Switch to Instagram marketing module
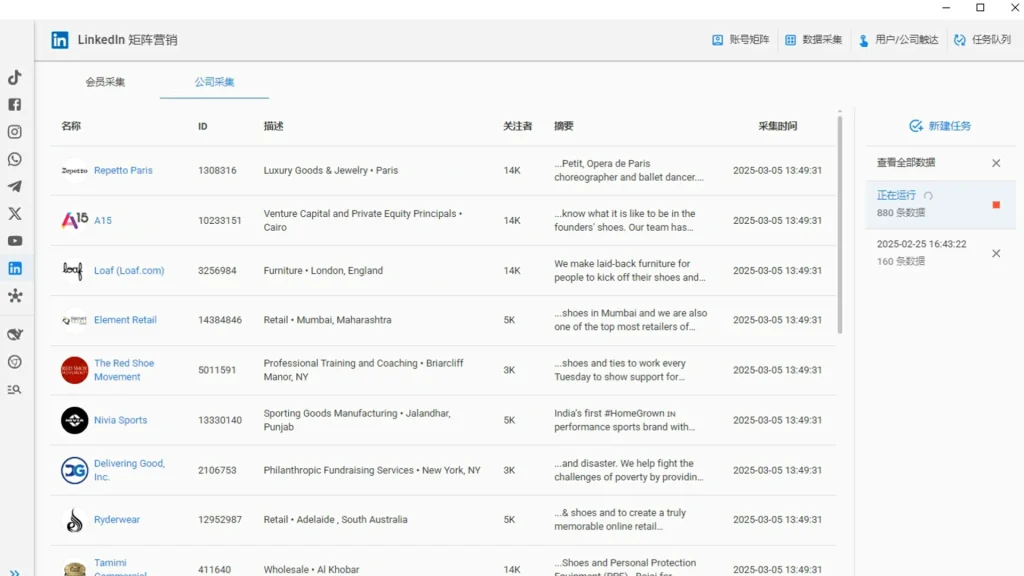This screenshot has width=1024, height=576. tap(14, 131)
